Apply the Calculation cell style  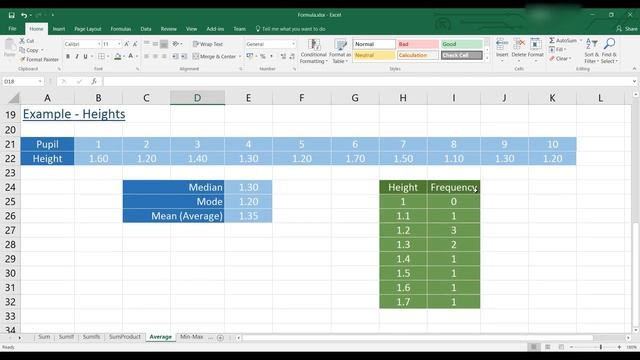pyautogui.click(x=418, y=55)
